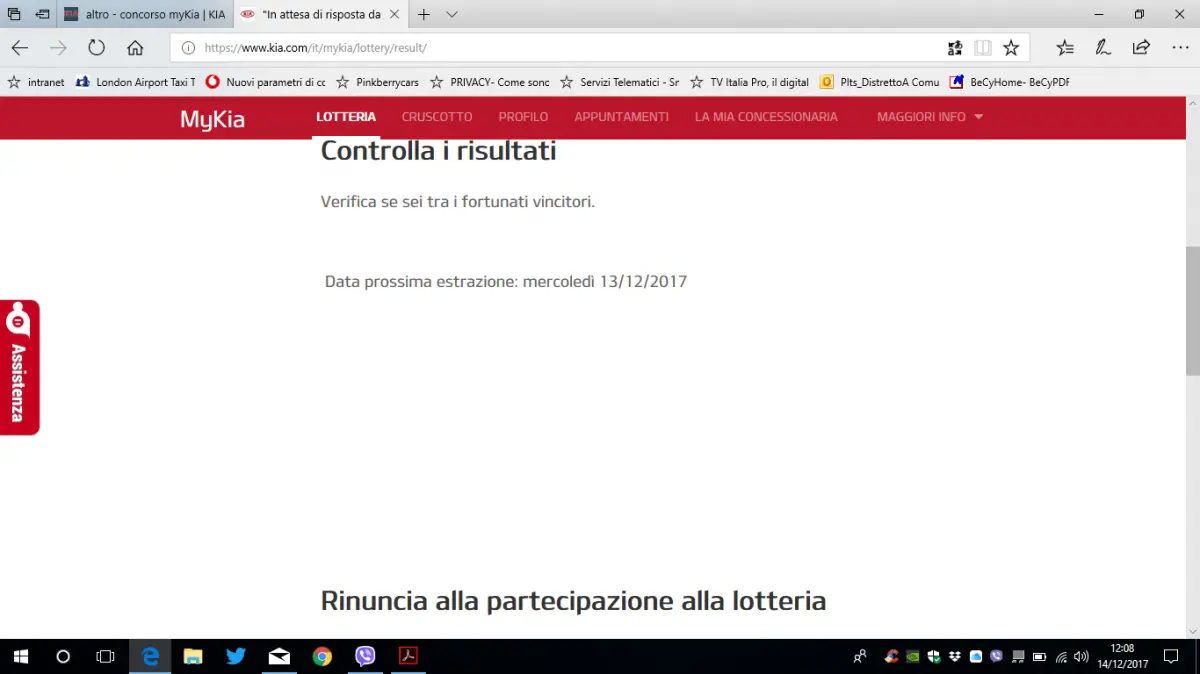Check battery status tray icon
The image size is (1200, 674).
tap(1039, 657)
